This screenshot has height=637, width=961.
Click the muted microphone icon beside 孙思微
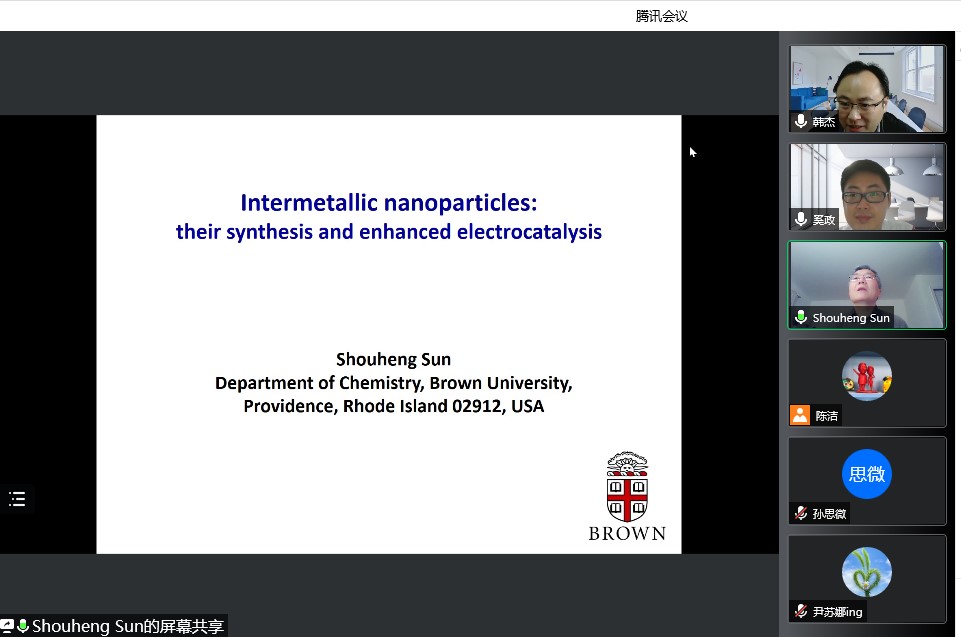coord(800,513)
